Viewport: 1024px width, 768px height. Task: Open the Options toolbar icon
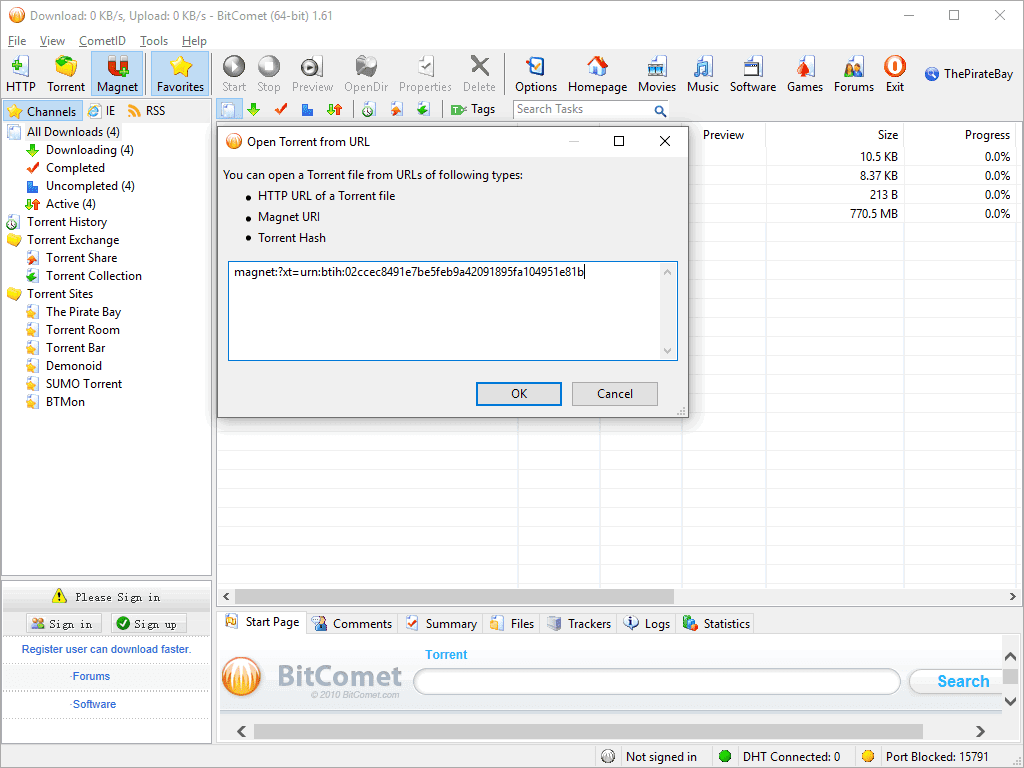(x=536, y=74)
